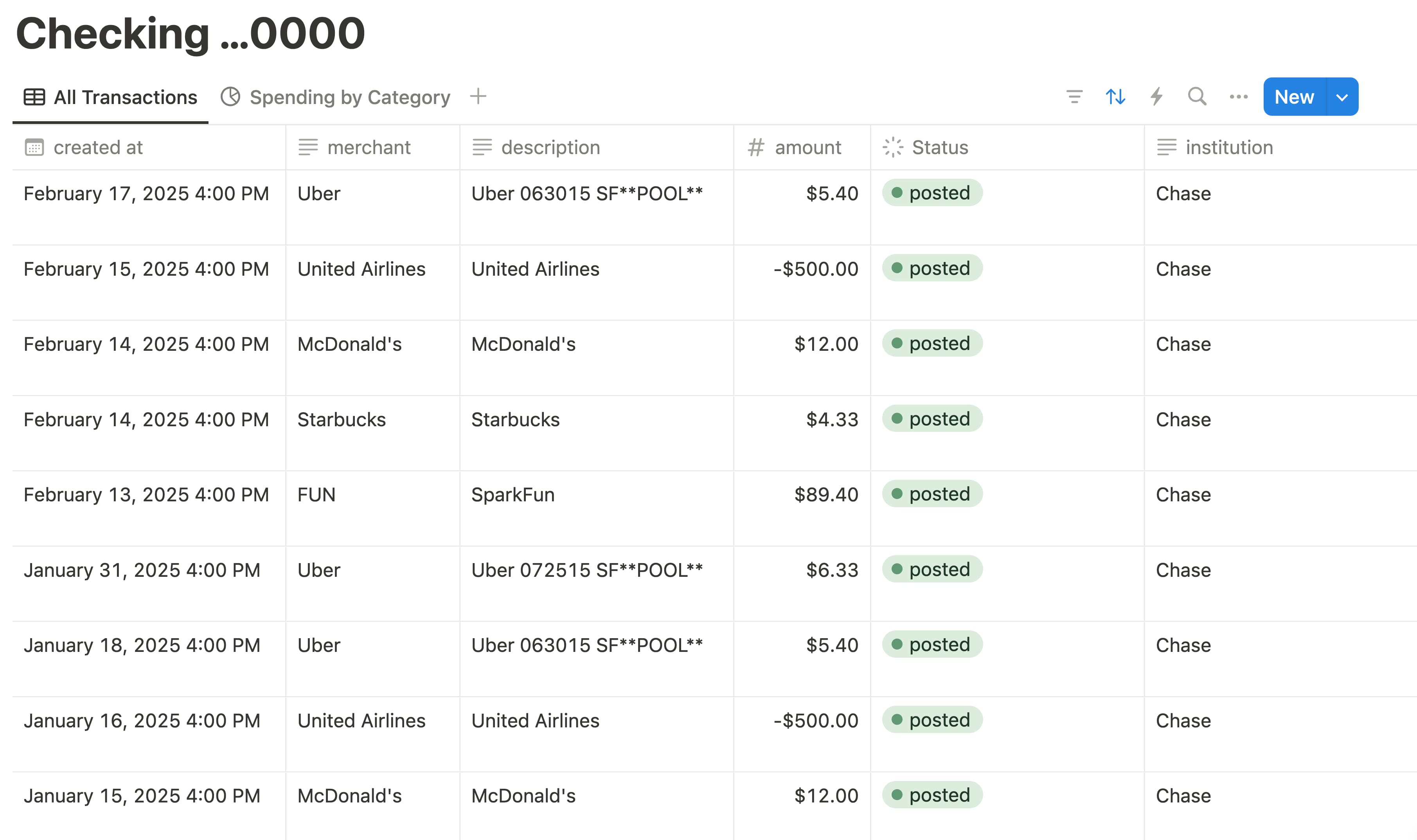Open the amount column header menu
Viewport: 1417px width, 840px height.
coord(807,148)
